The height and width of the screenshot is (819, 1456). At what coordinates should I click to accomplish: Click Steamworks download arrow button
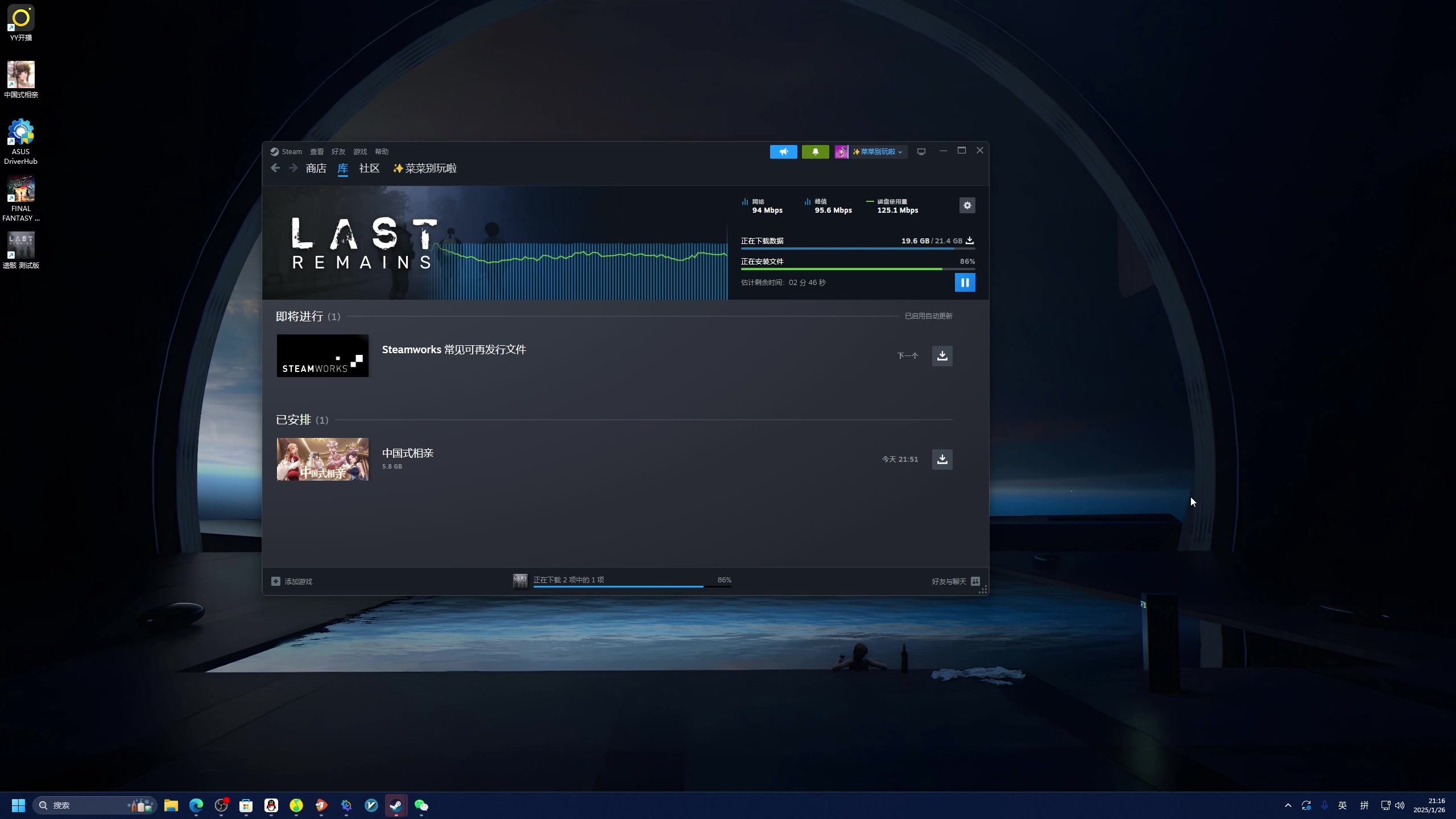[942, 355]
